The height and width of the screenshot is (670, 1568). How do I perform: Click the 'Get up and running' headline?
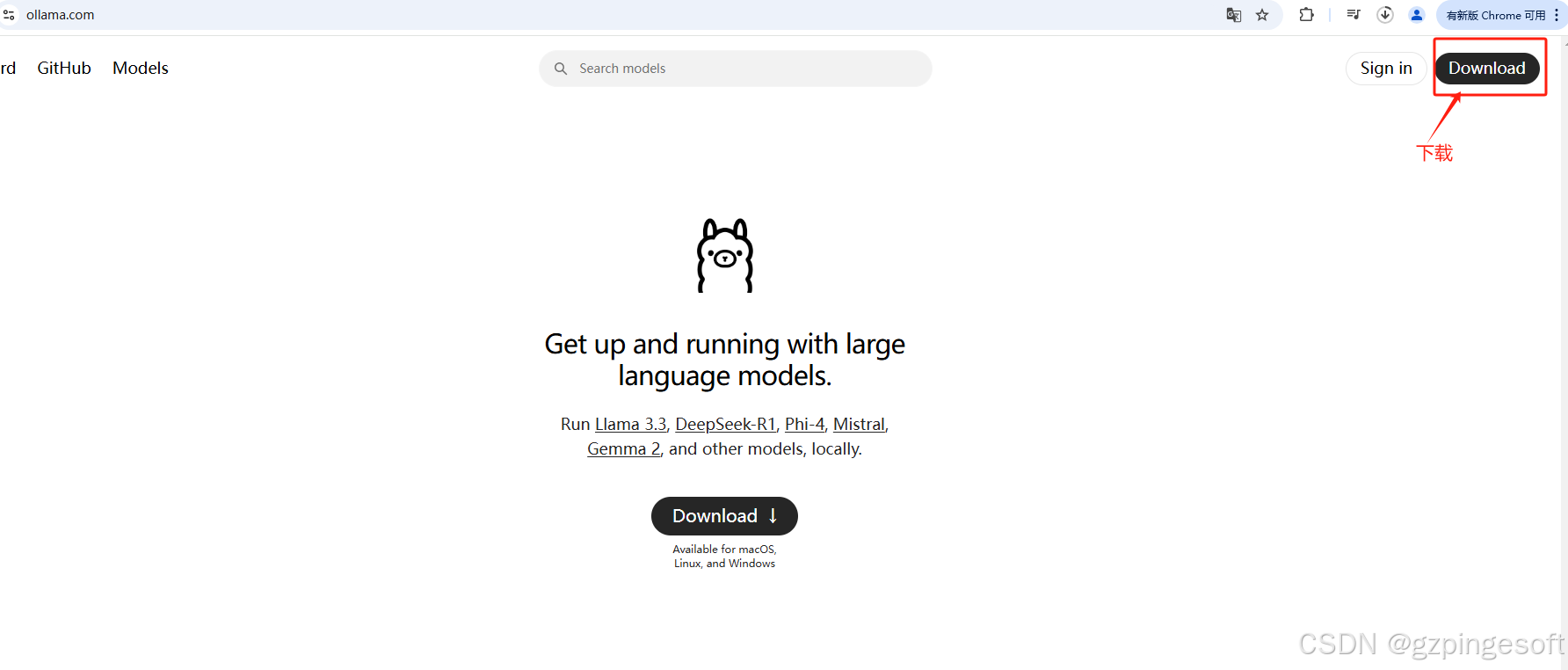pos(725,360)
